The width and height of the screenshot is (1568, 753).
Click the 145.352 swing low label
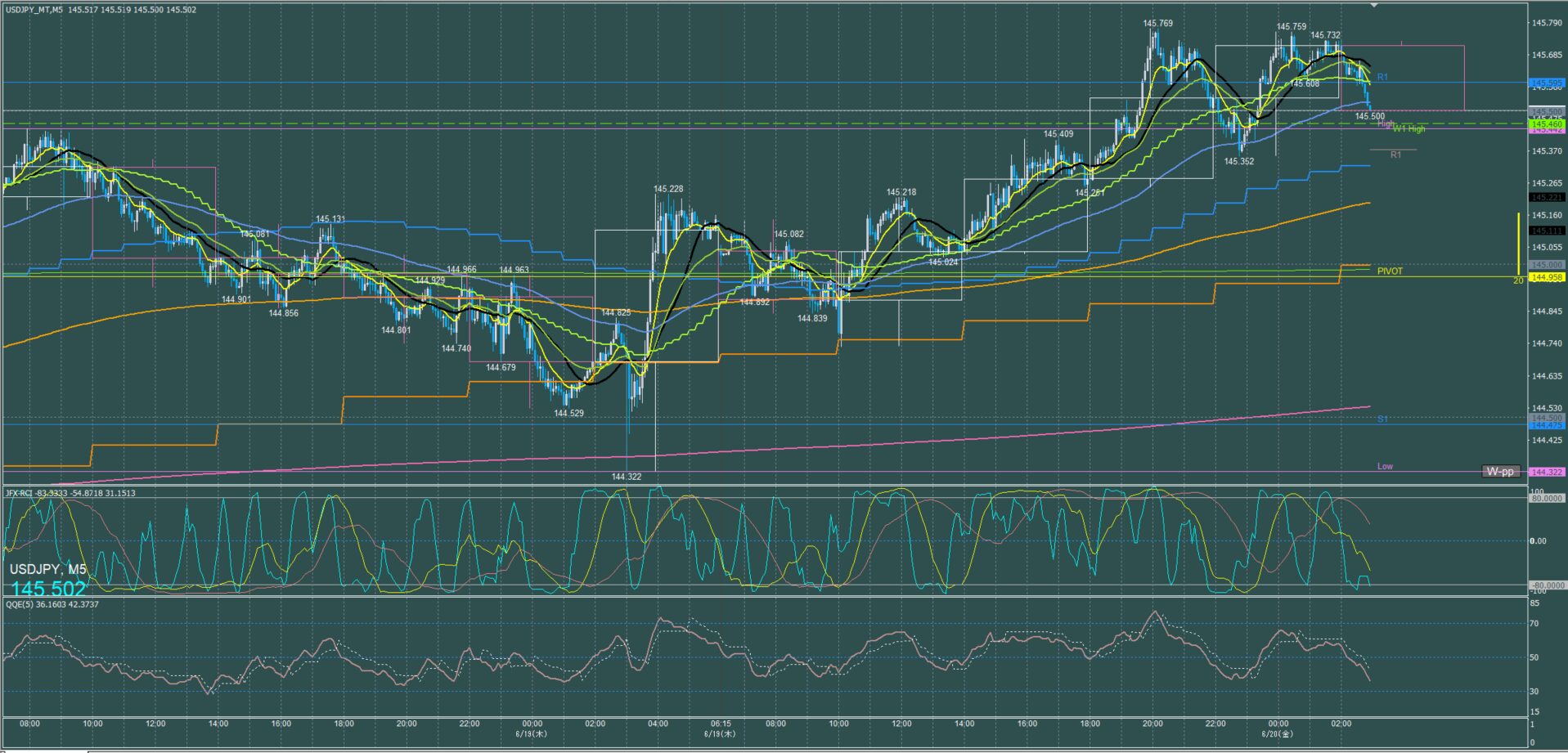point(1239,162)
